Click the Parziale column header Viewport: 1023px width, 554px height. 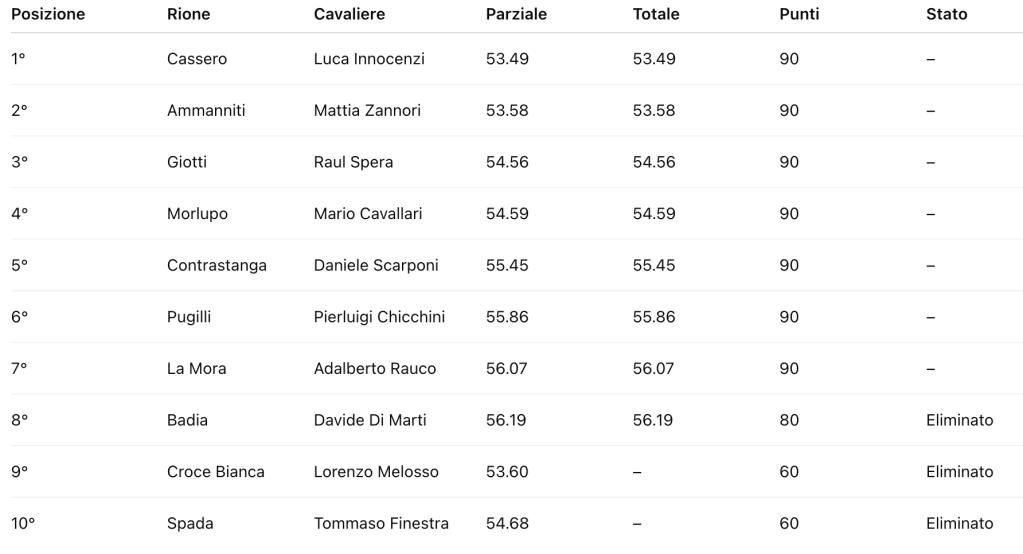(x=516, y=15)
